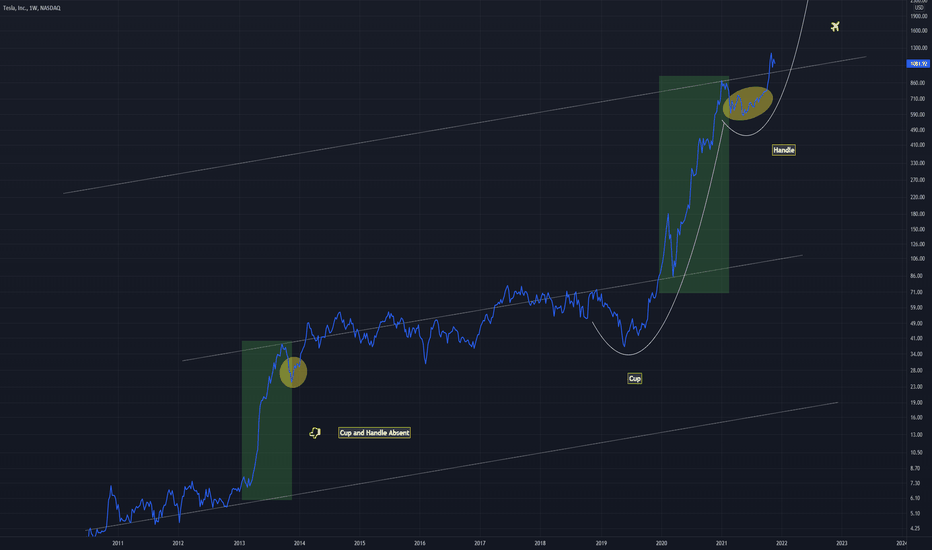Click the 1600.00 price axis label

919,30
